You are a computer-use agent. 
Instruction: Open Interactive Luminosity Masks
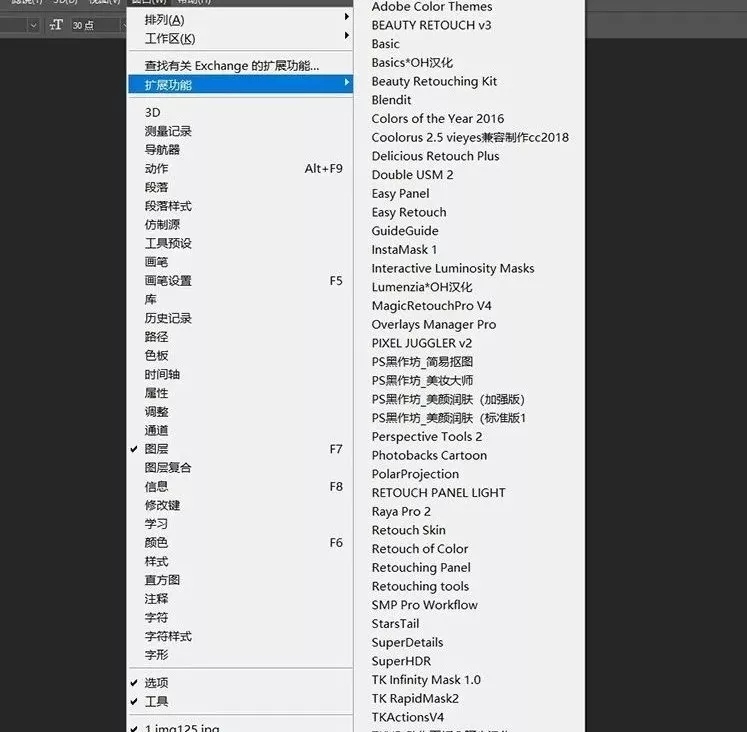click(x=453, y=268)
